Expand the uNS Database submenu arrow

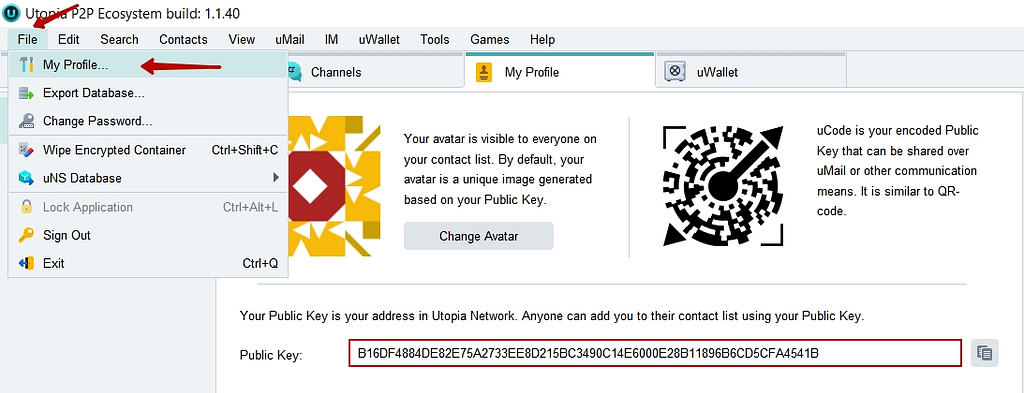(276, 178)
